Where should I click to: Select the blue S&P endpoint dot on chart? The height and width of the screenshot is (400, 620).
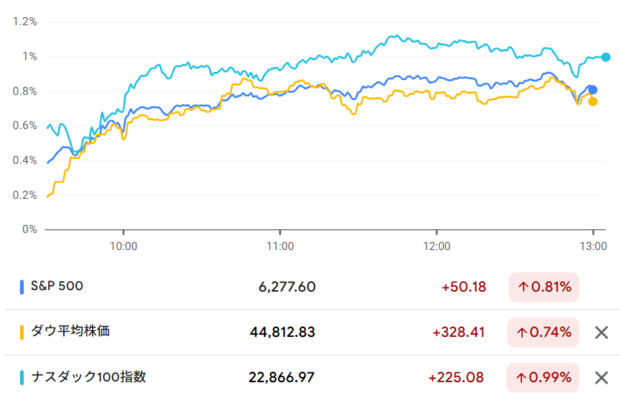coord(593,90)
